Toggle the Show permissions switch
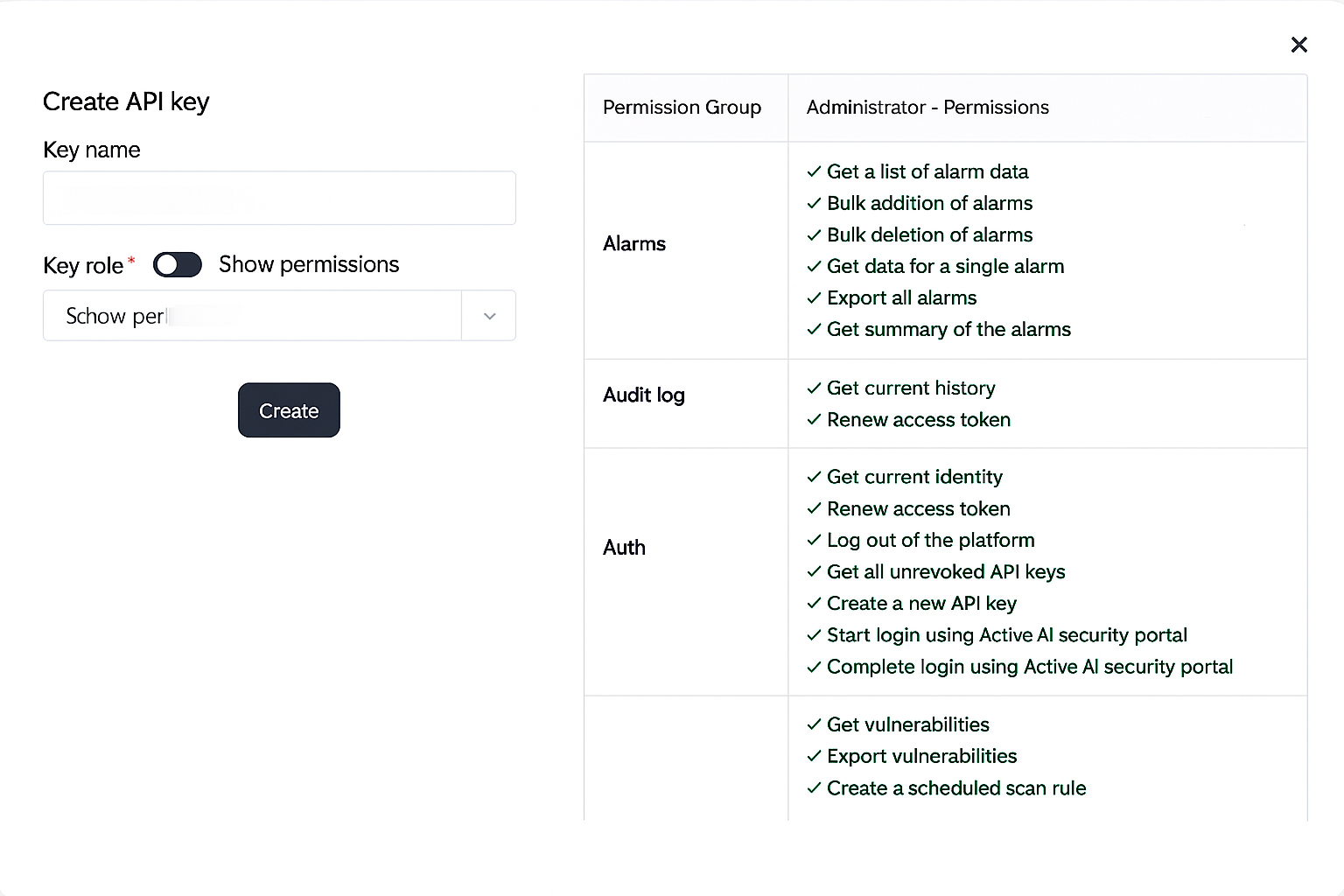This screenshot has height=896, width=1344. pyautogui.click(x=178, y=265)
